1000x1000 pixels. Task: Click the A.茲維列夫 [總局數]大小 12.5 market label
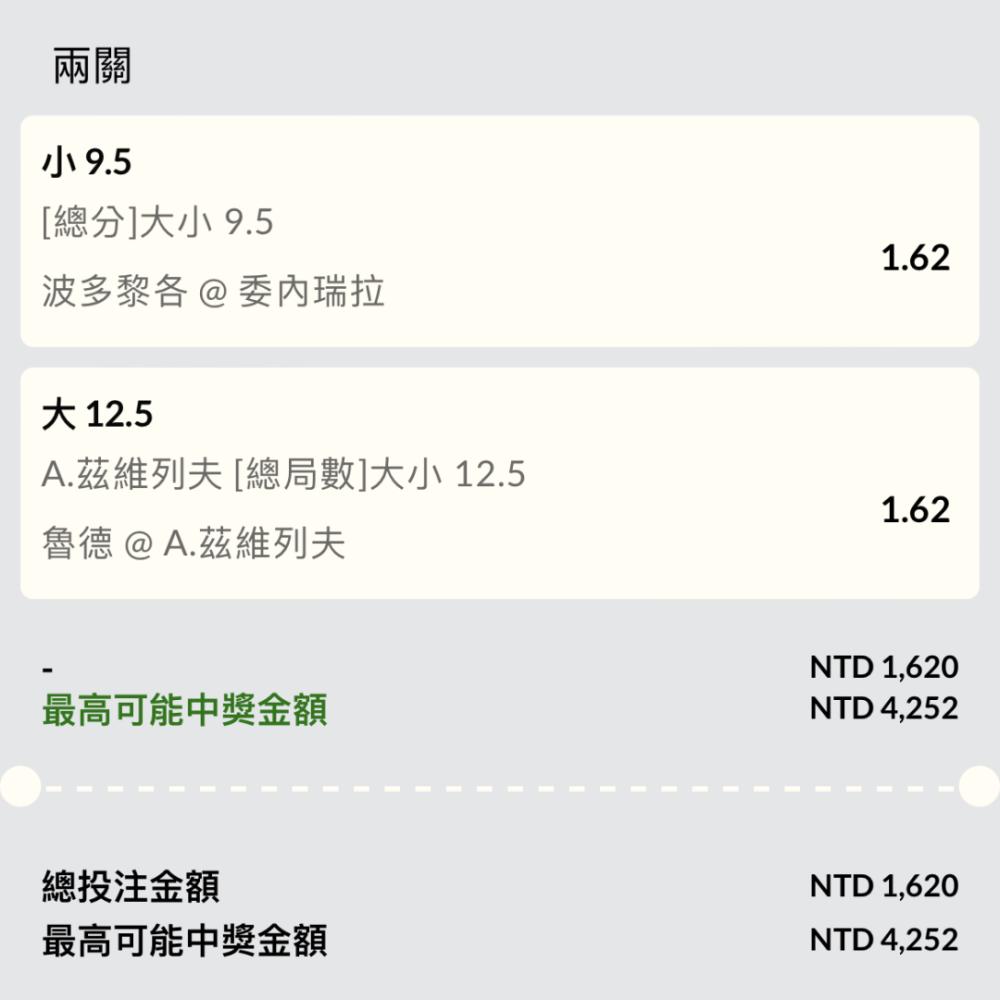(x=284, y=474)
